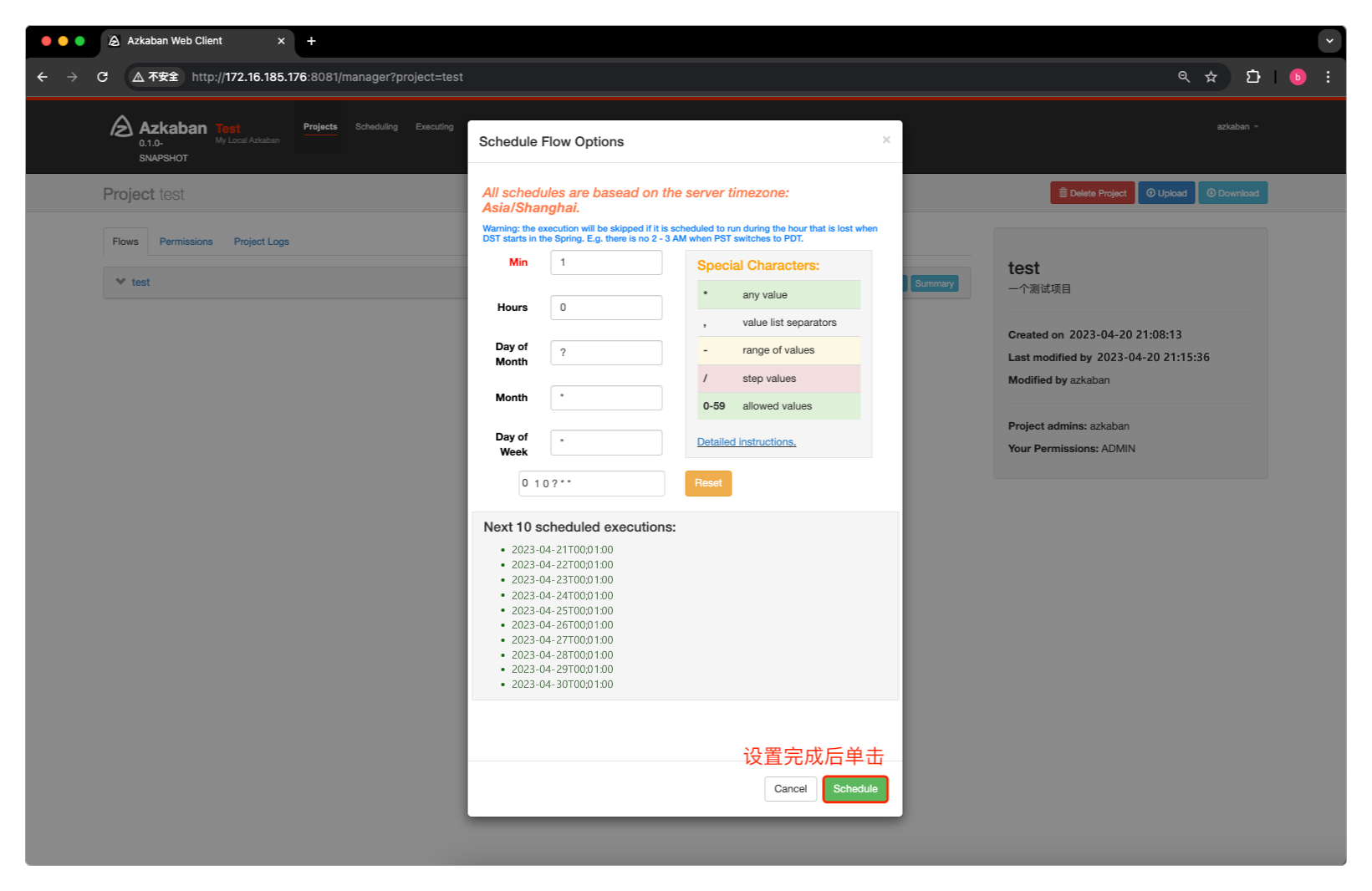
Task: Switch to the Permissions tab
Action: point(186,242)
